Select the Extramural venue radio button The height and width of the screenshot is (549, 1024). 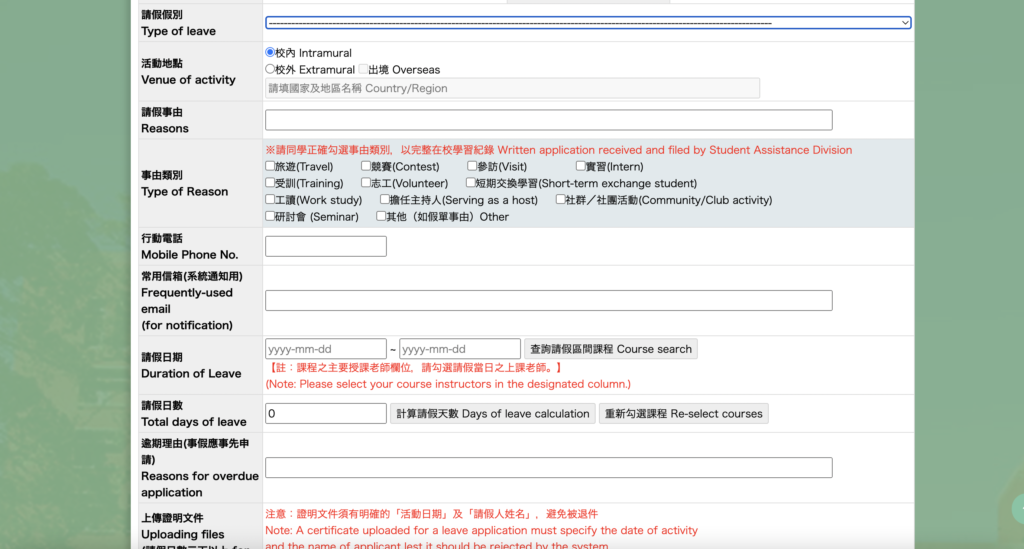pyautogui.click(x=270, y=69)
